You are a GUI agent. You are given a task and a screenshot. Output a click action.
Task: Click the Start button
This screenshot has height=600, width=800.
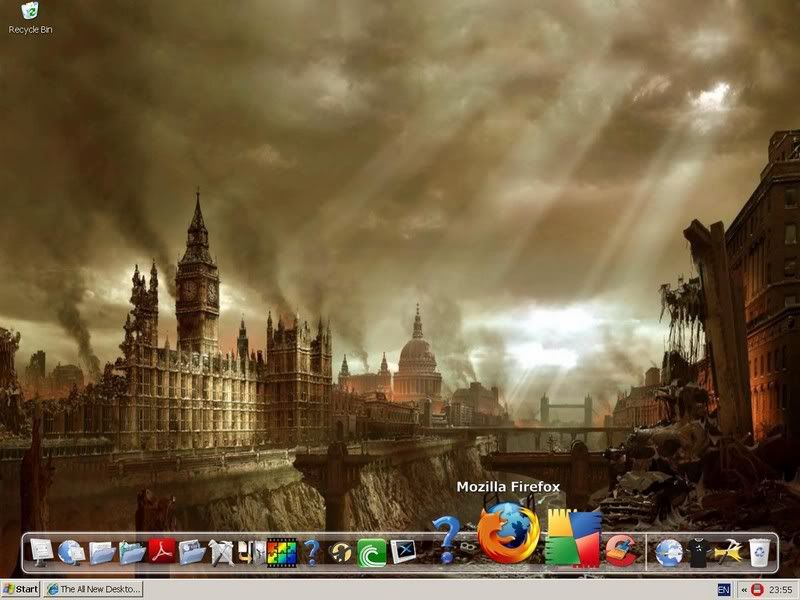tap(20, 589)
